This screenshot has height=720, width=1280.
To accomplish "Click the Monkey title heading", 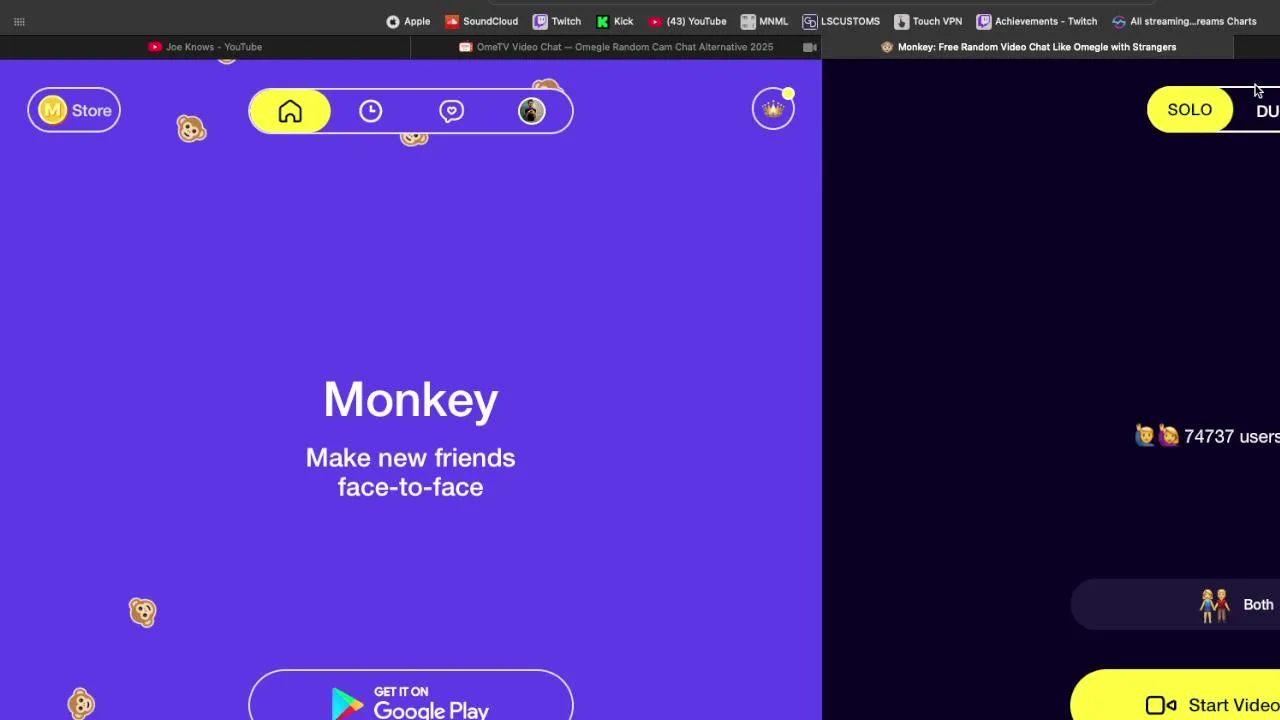I will click(x=411, y=400).
